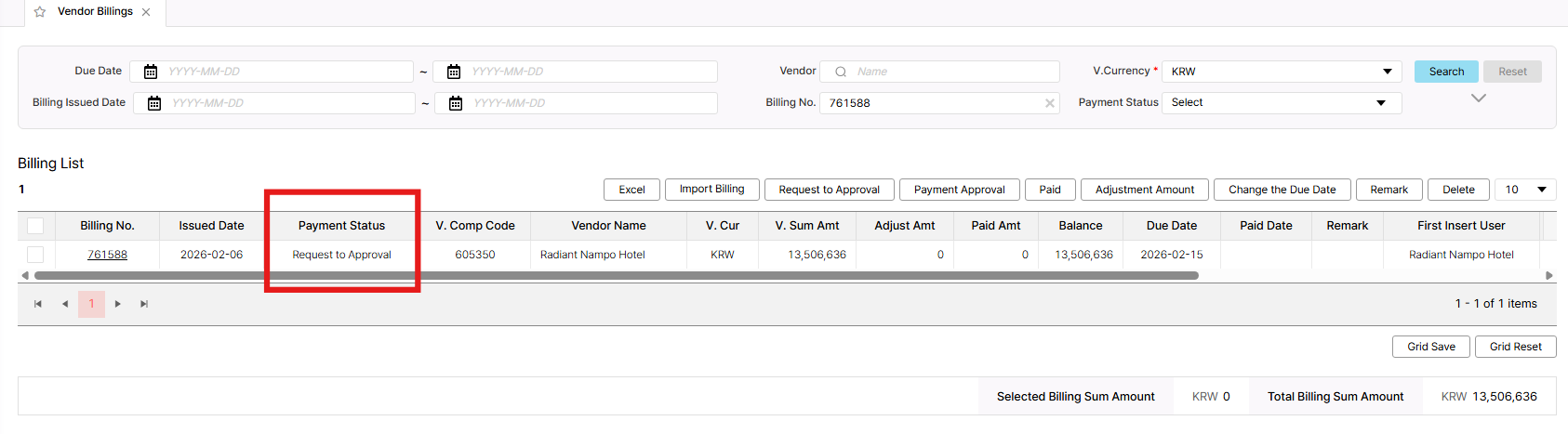Image resolution: width=1568 pixels, height=434 pixels.
Task: Open Billing Issued Date end calendar
Action: (456, 103)
